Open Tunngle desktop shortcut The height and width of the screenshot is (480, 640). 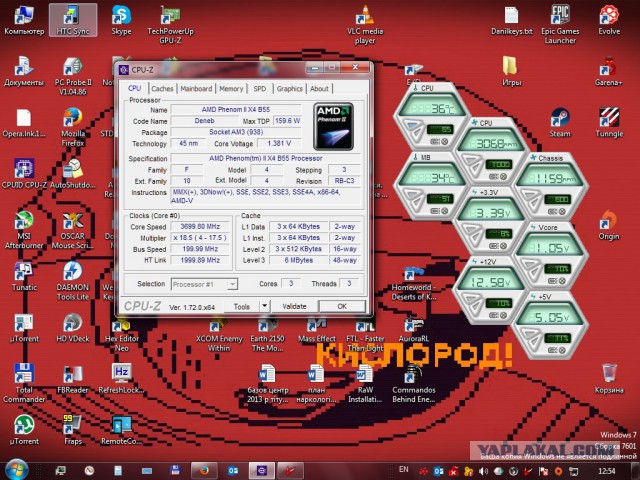tap(609, 122)
